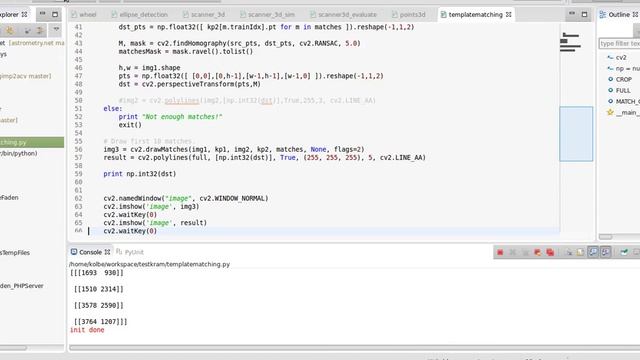Click the highlighted minimap viewport region
The width and height of the screenshot is (640, 360).
click(576, 134)
